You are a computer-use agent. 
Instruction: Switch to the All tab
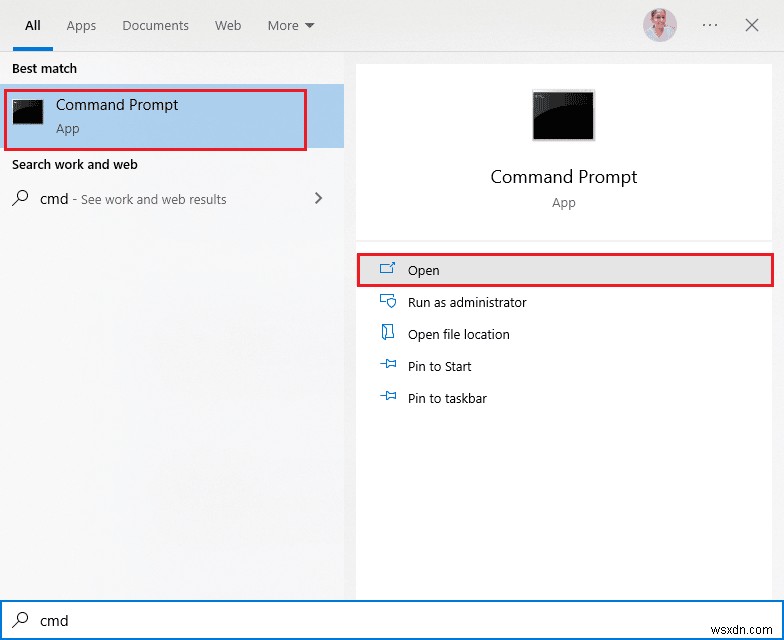[32, 26]
